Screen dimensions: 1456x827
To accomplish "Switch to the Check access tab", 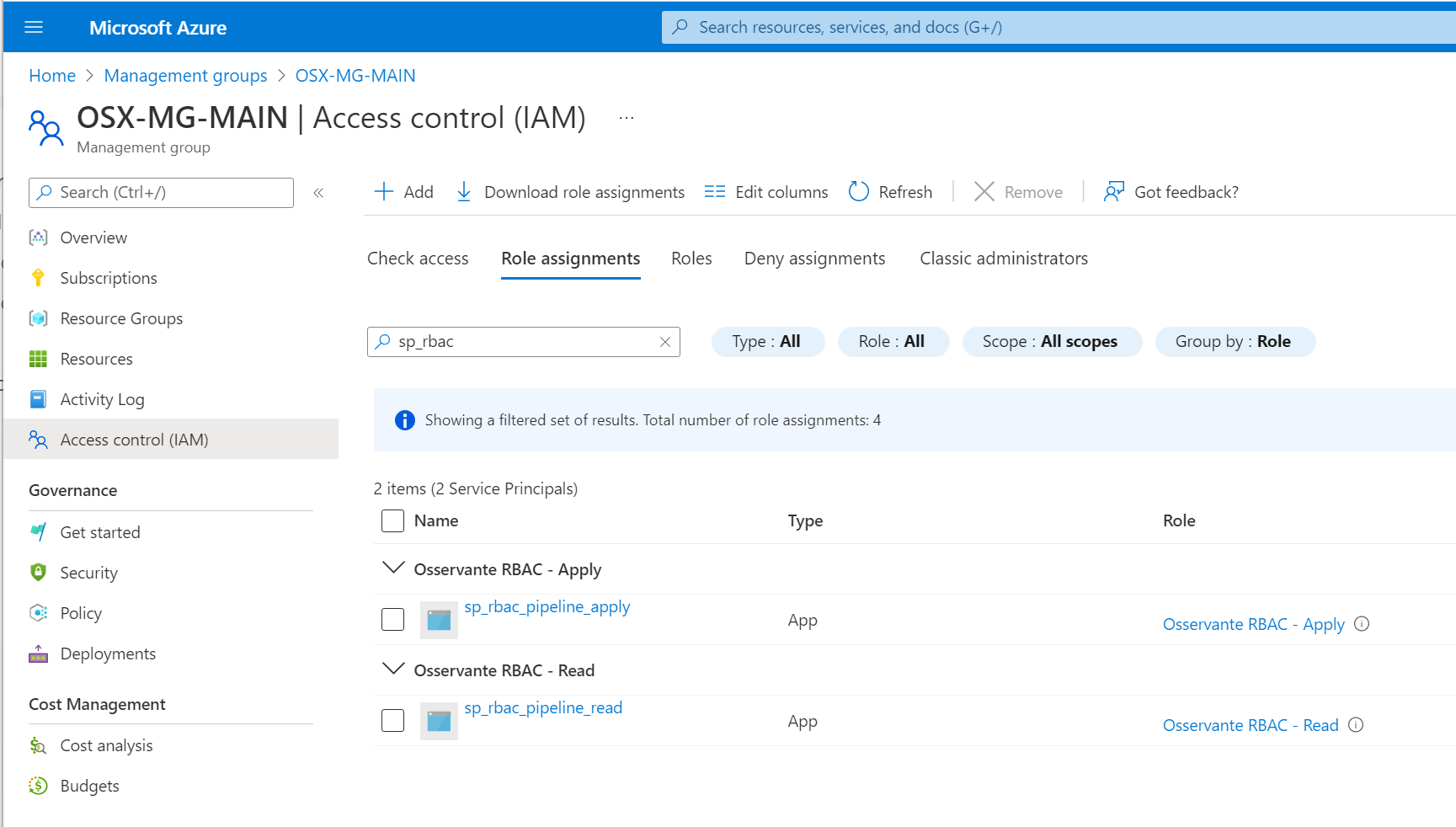I will [x=418, y=259].
